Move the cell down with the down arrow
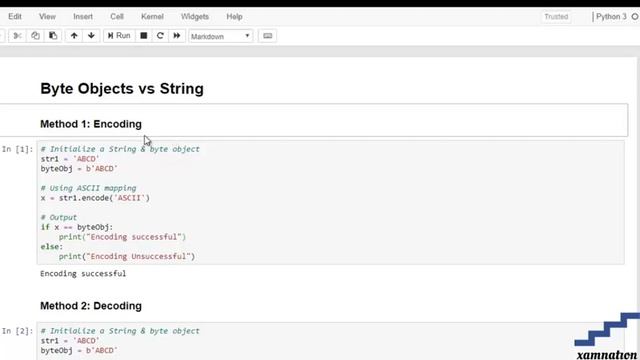 point(91,36)
